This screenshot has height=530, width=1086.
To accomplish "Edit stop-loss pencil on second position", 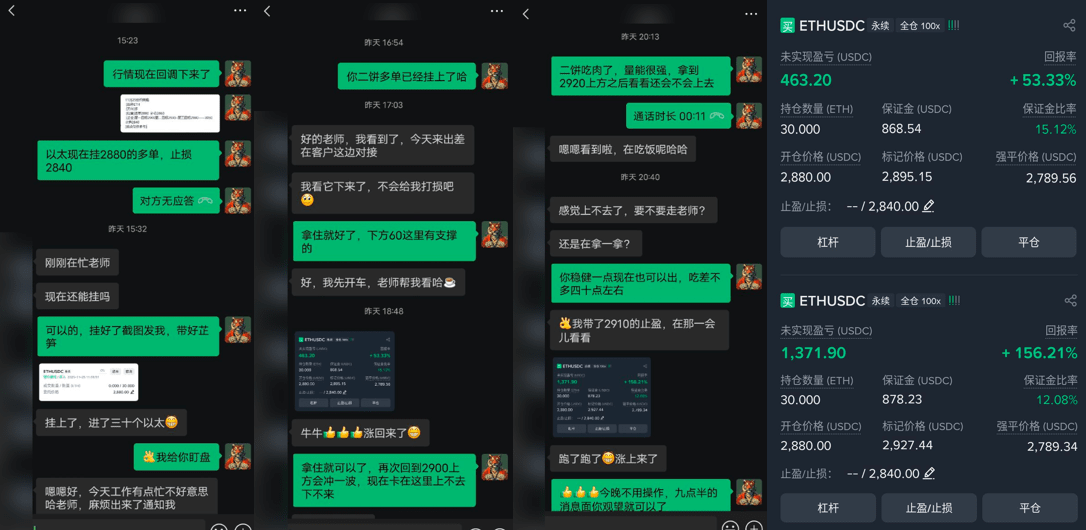I will coord(929,473).
